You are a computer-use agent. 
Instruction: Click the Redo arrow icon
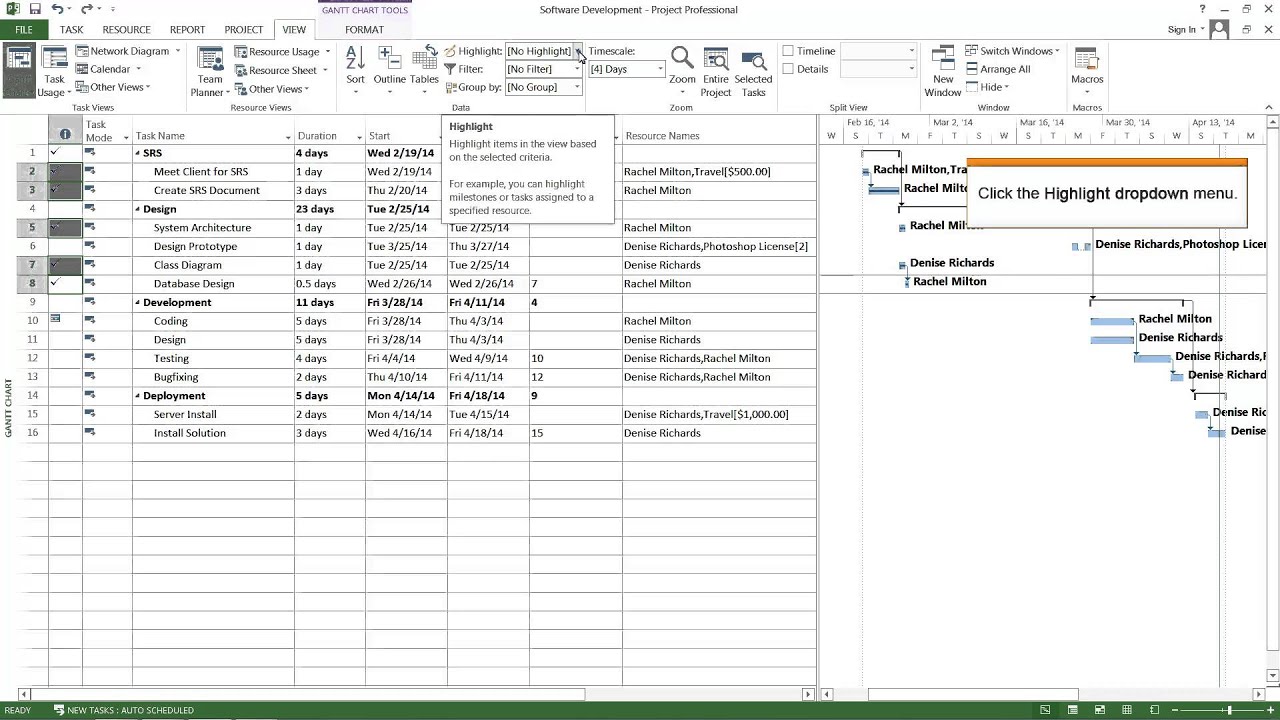pyautogui.click(x=87, y=9)
